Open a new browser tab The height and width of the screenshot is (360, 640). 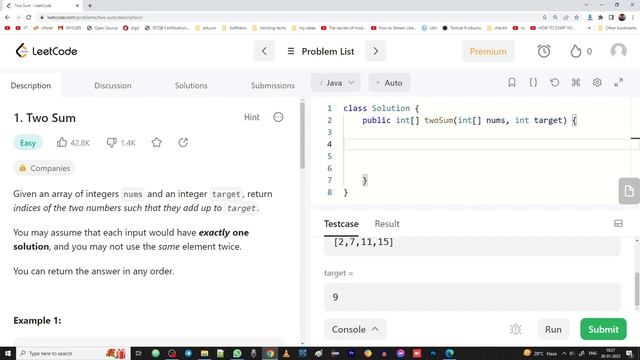(x=90, y=5)
